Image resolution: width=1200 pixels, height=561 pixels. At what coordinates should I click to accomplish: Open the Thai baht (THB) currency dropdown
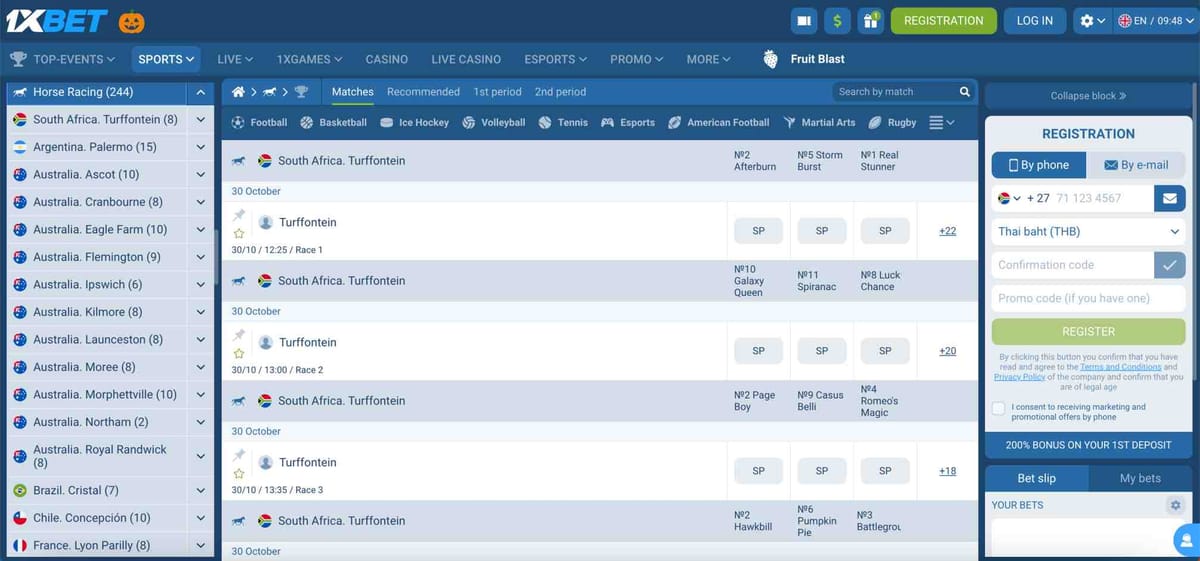tap(1088, 231)
